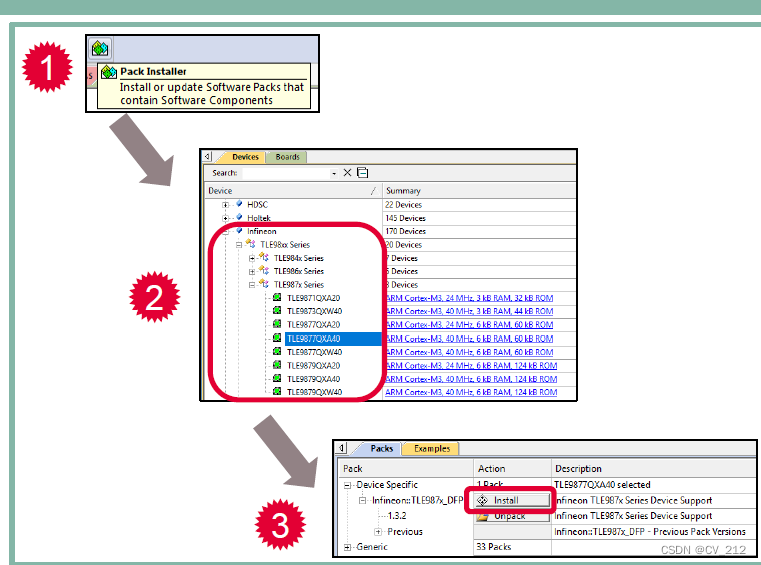Select device TLE9879QXA40
This screenshot has height=565, width=761.
(x=314, y=379)
